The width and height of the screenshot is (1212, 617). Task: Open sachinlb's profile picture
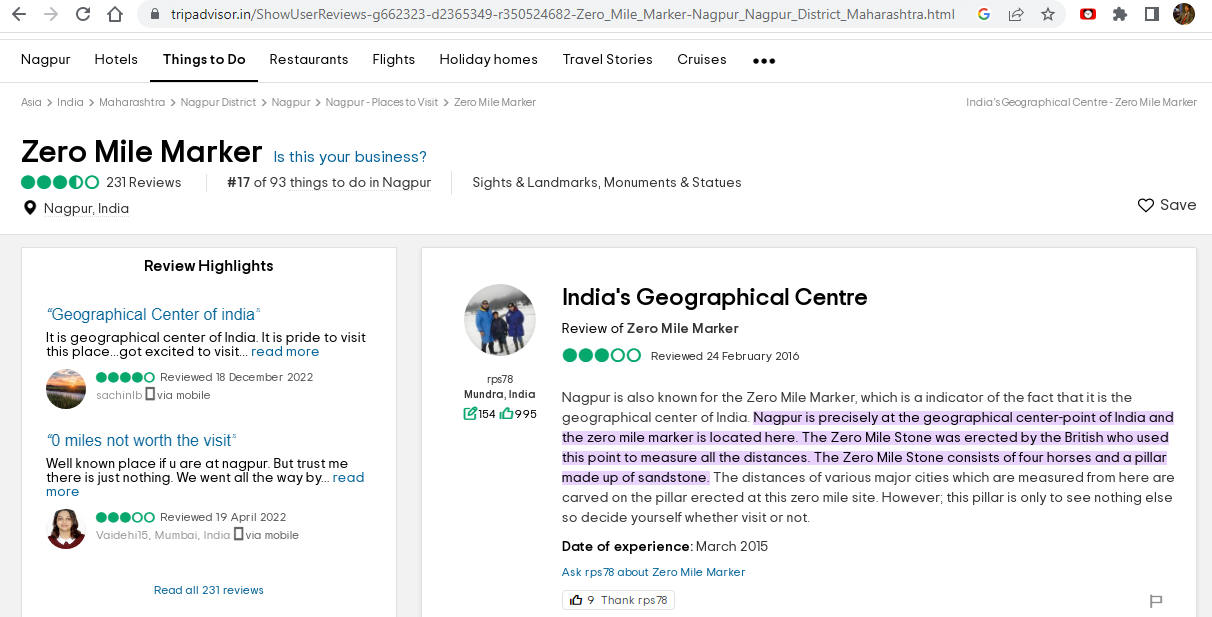pos(66,388)
